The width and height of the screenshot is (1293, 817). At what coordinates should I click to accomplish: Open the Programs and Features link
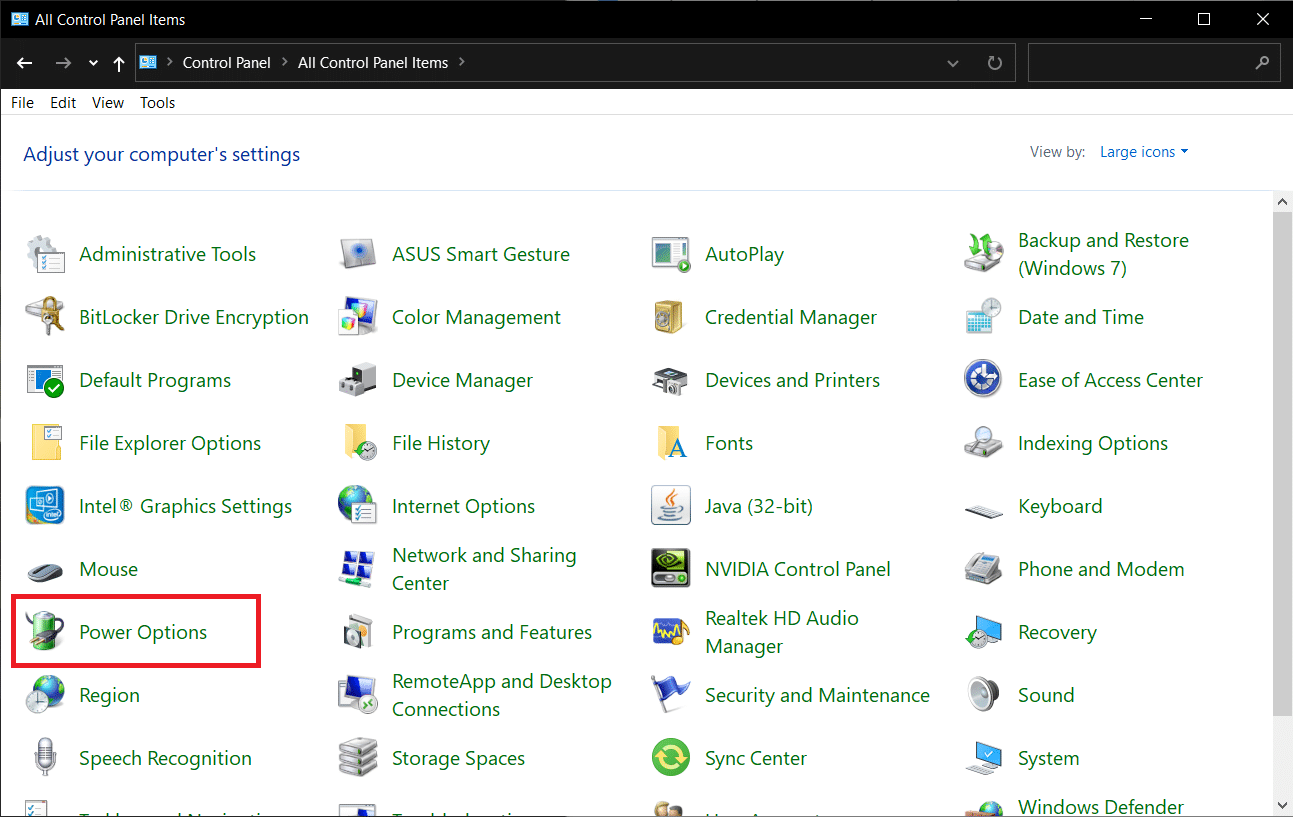[492, 632]
